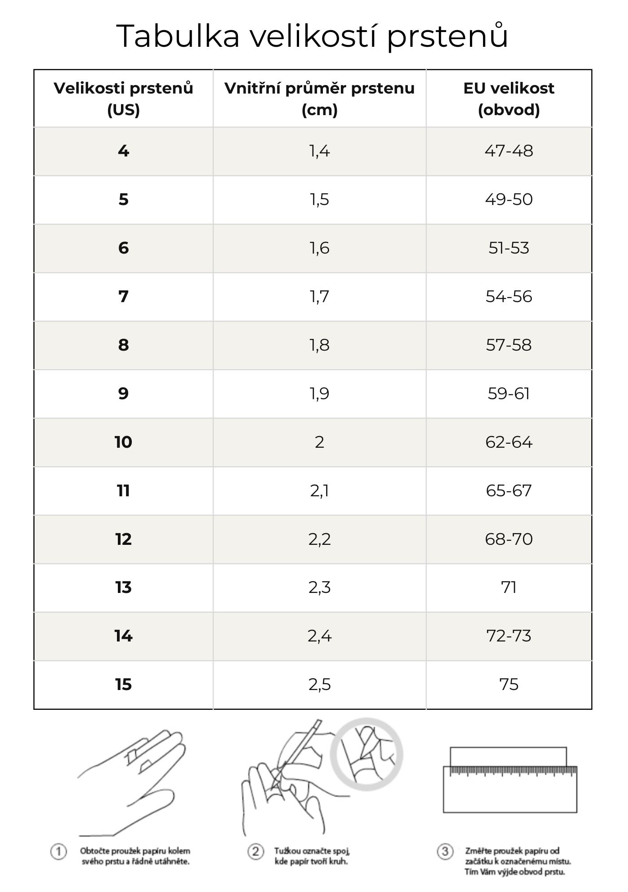
Task: Click the "EU velikost (obvod)" column header
Action: pos(509,98)
